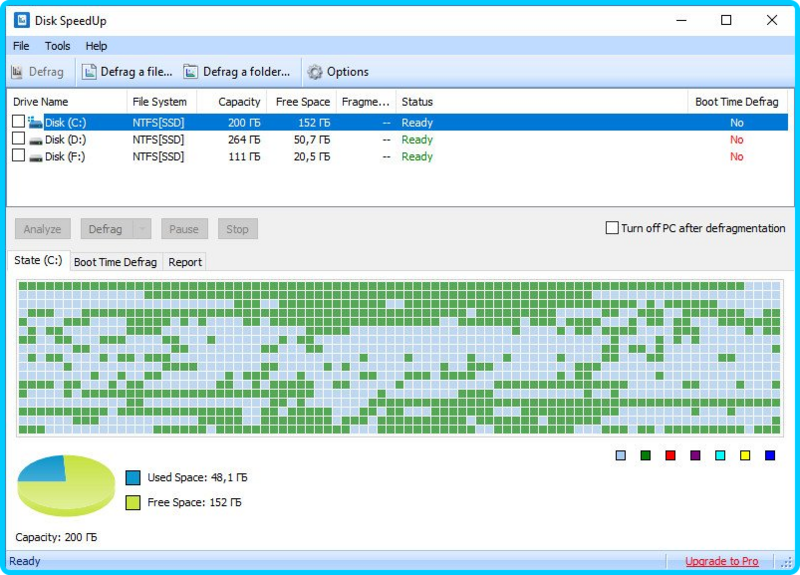Click the yellow legend color swatch

(745, 455)
